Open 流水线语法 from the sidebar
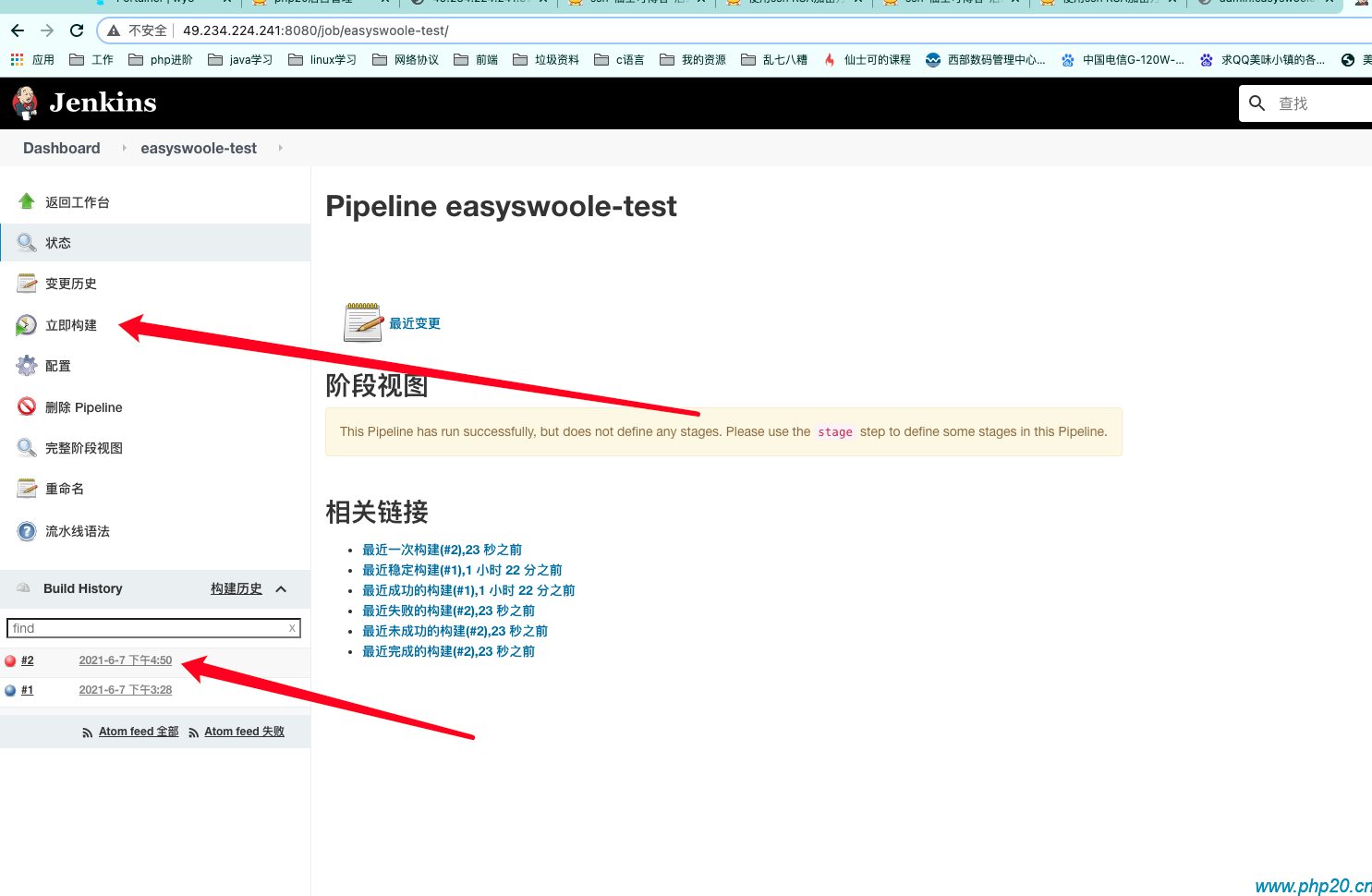 (x=78, y=531)
